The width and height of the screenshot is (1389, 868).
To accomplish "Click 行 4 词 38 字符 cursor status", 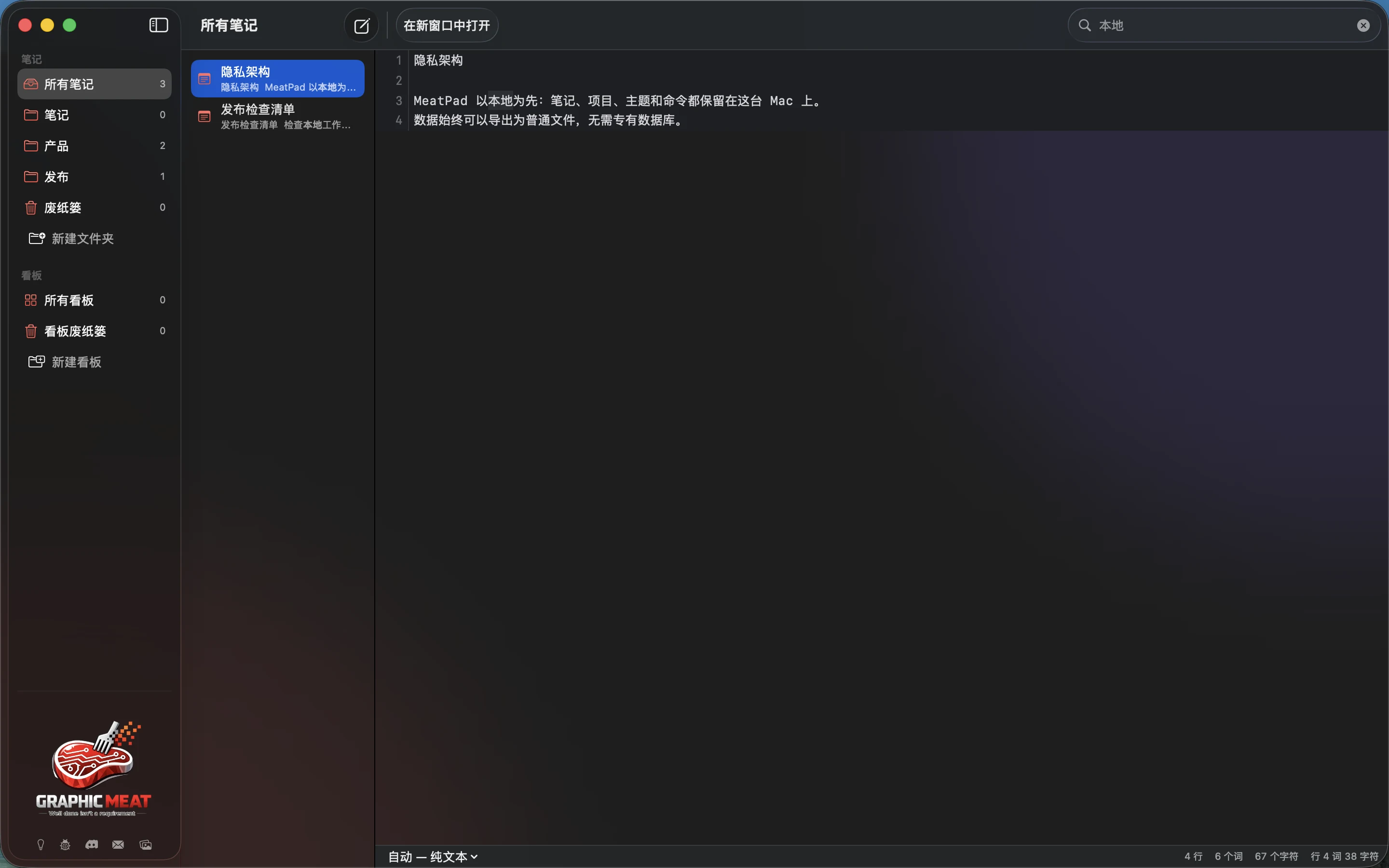I will click(x=1344, y=856).
